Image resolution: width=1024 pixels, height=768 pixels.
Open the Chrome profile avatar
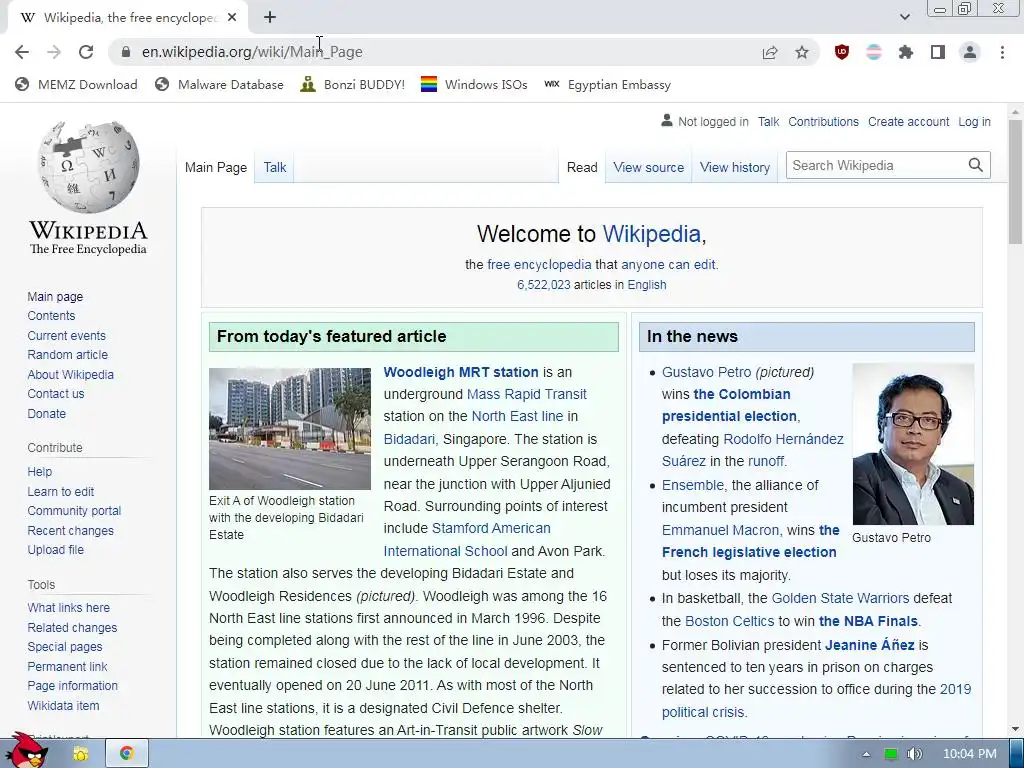[x=970, y=52]
